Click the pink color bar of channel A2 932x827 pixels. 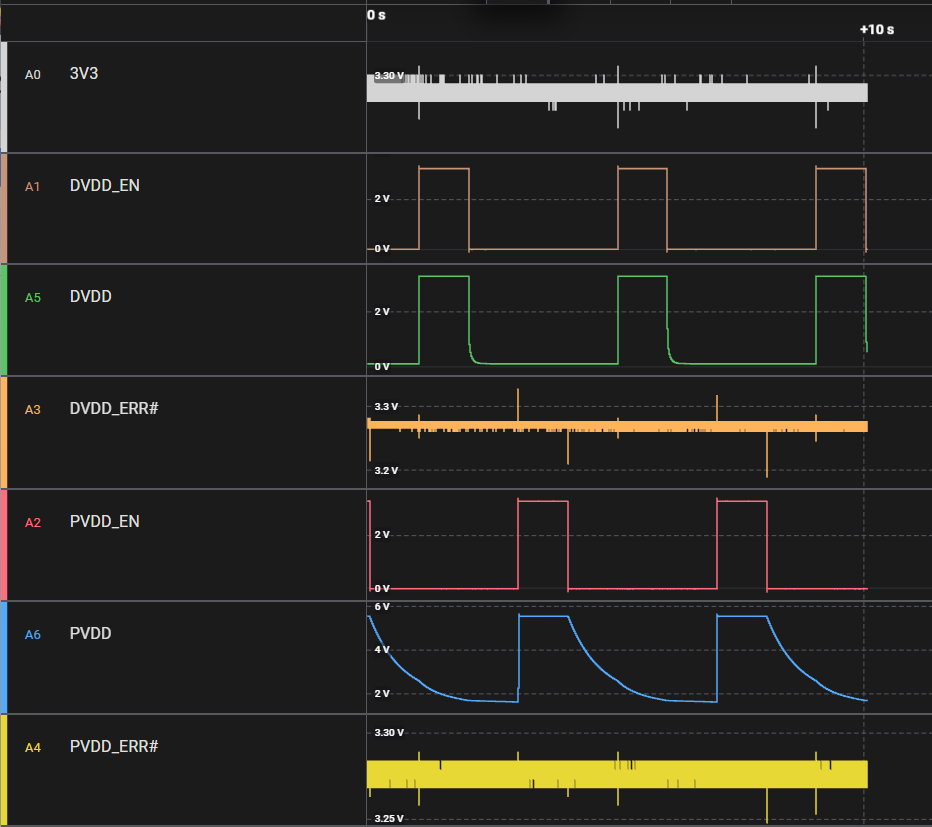point(4,545)
